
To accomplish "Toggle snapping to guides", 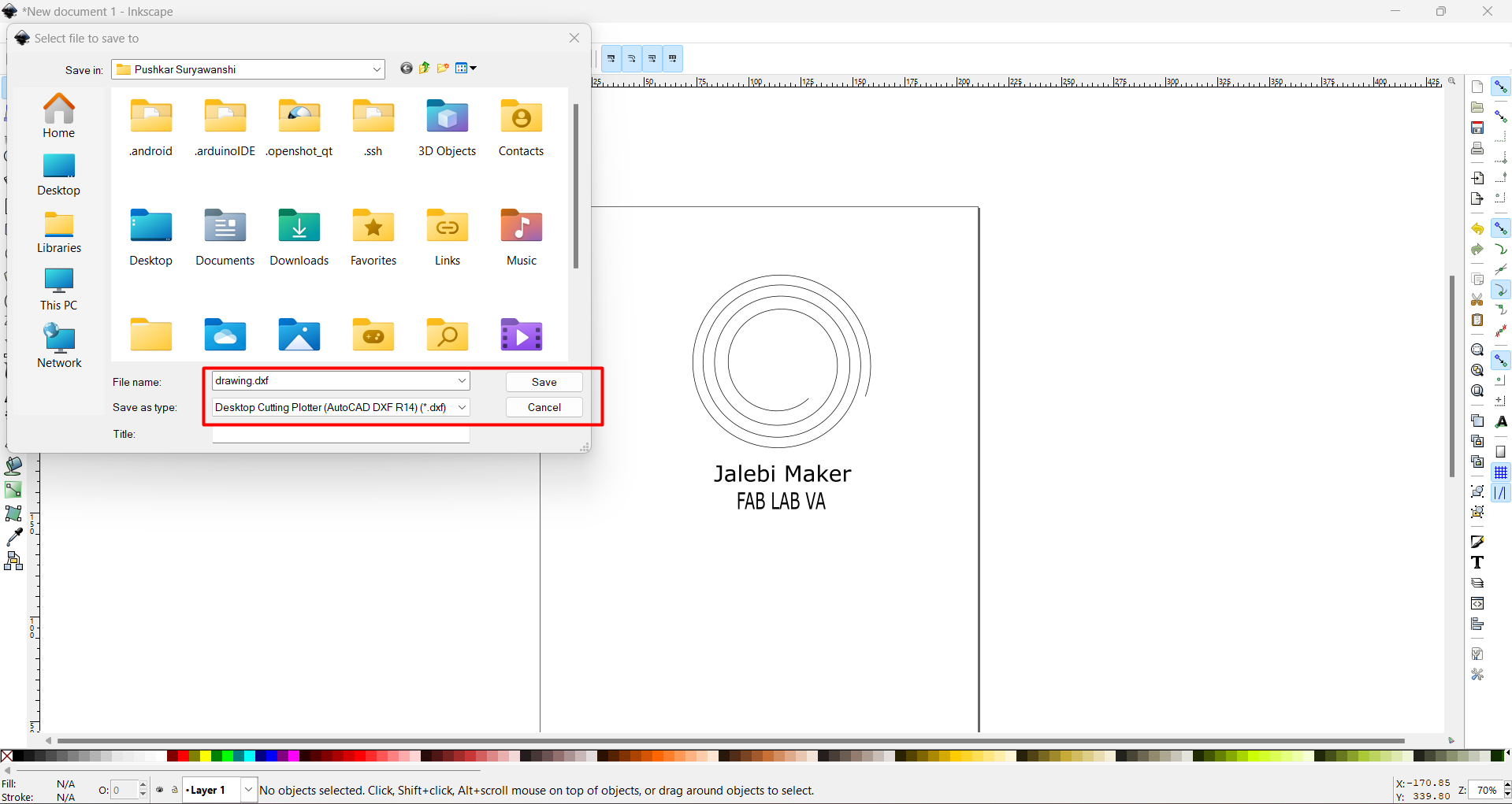I will (1501, 493).
